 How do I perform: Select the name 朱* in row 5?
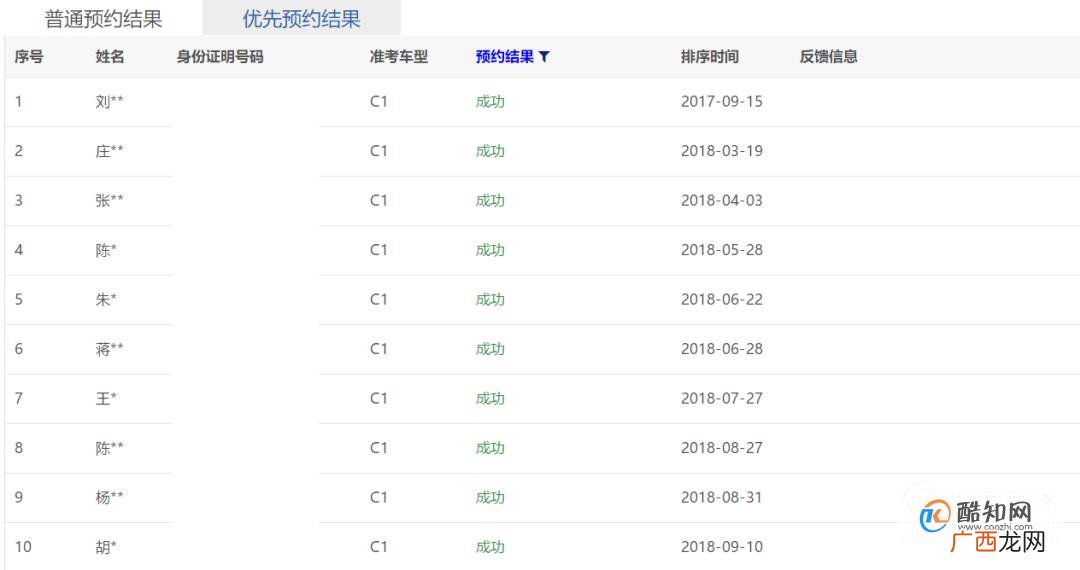106,299
